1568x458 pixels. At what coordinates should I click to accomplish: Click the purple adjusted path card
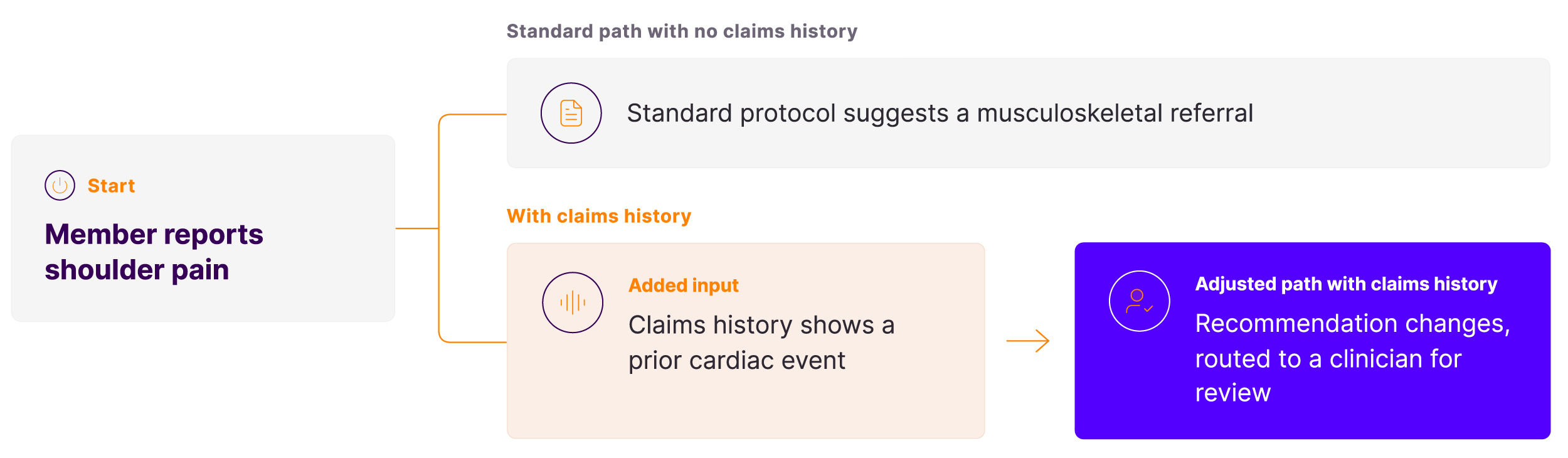pos(1312,341)
